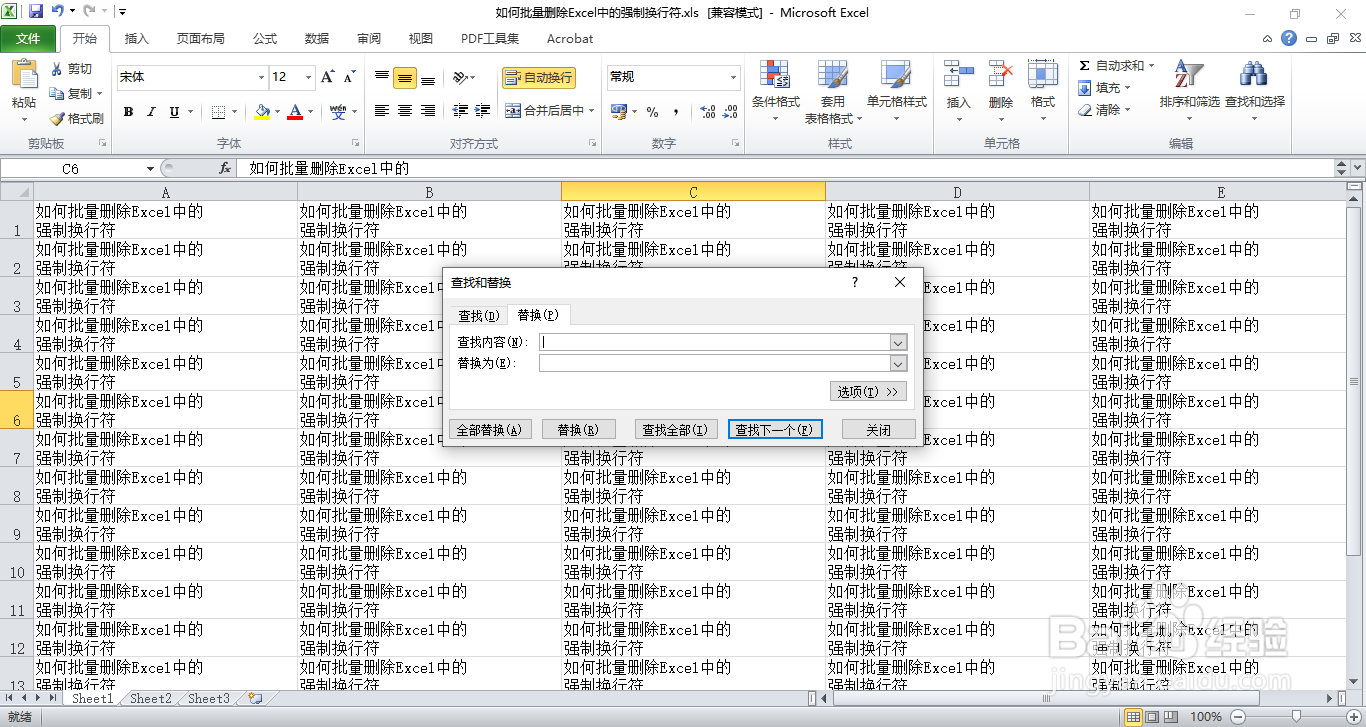Toggle middle vertical alignment

pyautogui.click(x=405, y=77)
